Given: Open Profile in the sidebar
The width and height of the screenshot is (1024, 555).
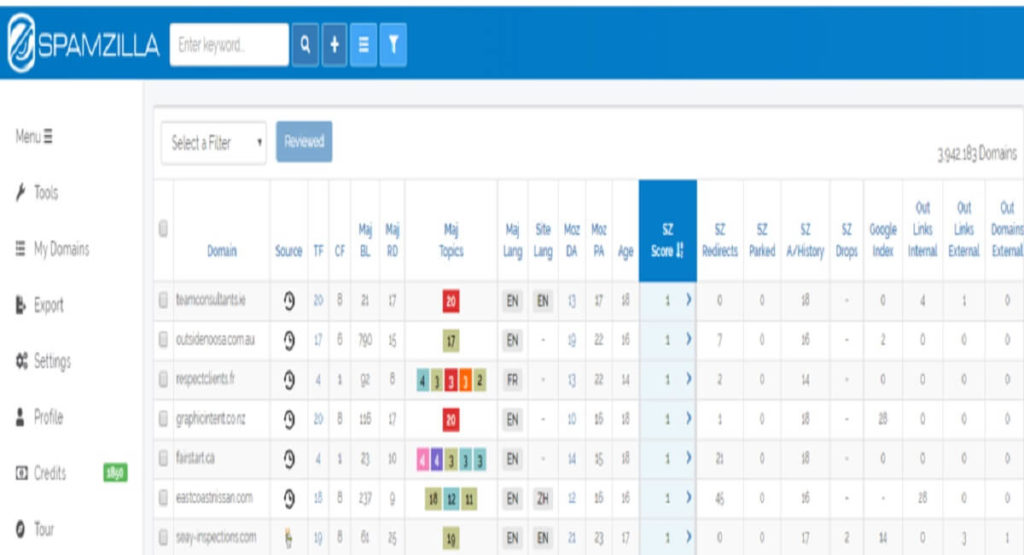Looking at the screenshot, I should (x=39, y=417).
